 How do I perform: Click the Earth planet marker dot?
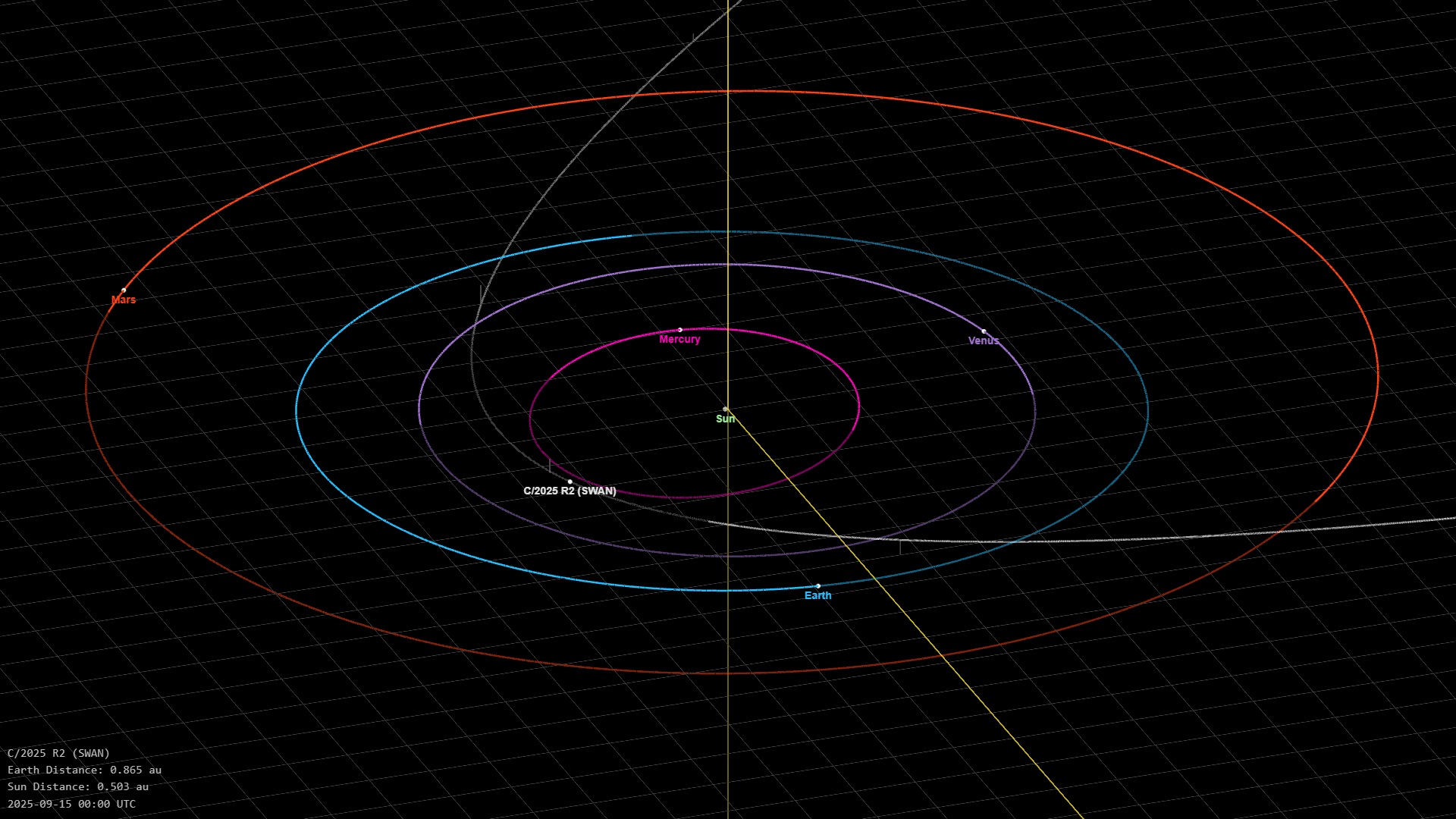coord(817,586)
